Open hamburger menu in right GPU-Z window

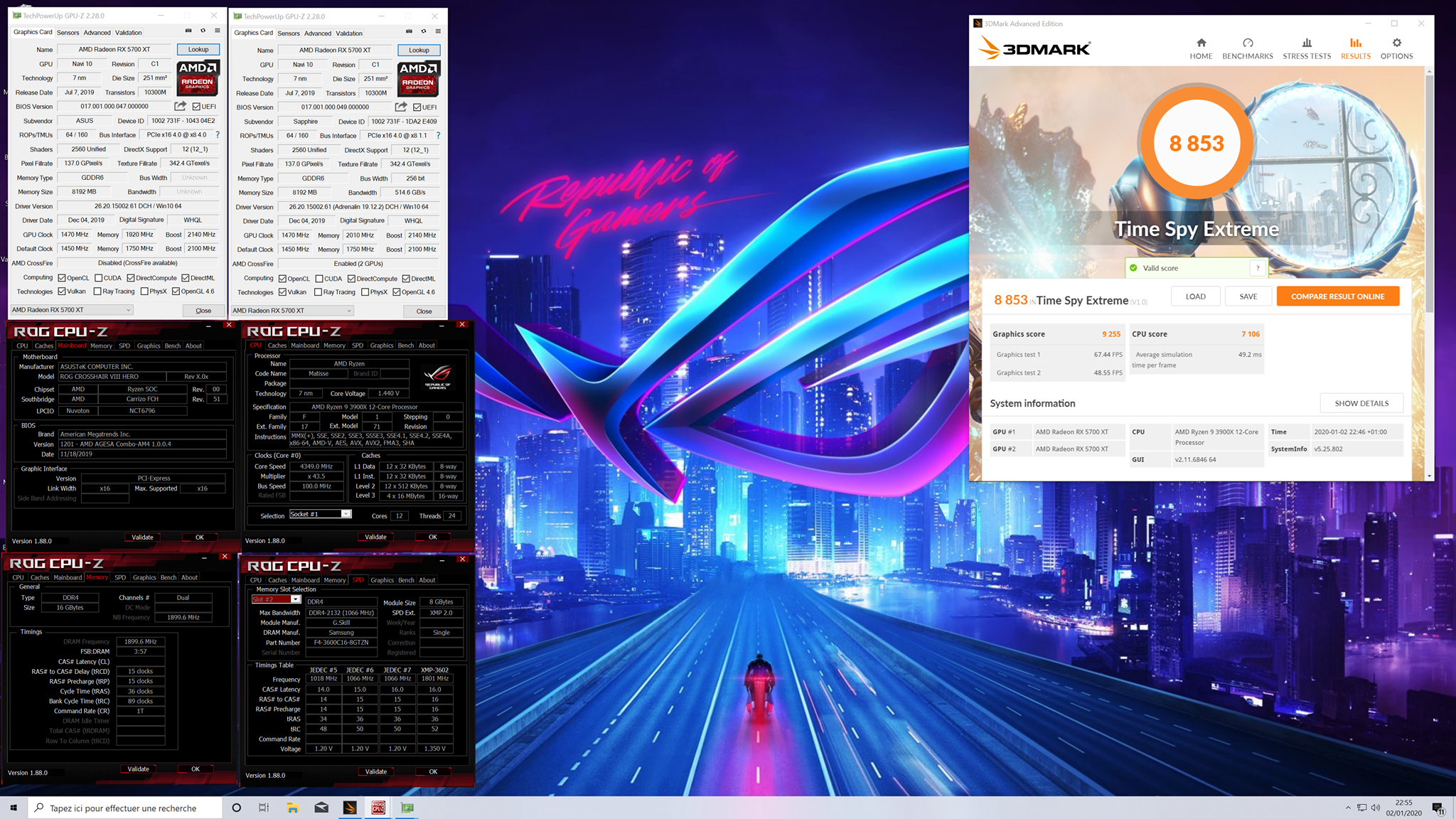(x=438, y=31)
